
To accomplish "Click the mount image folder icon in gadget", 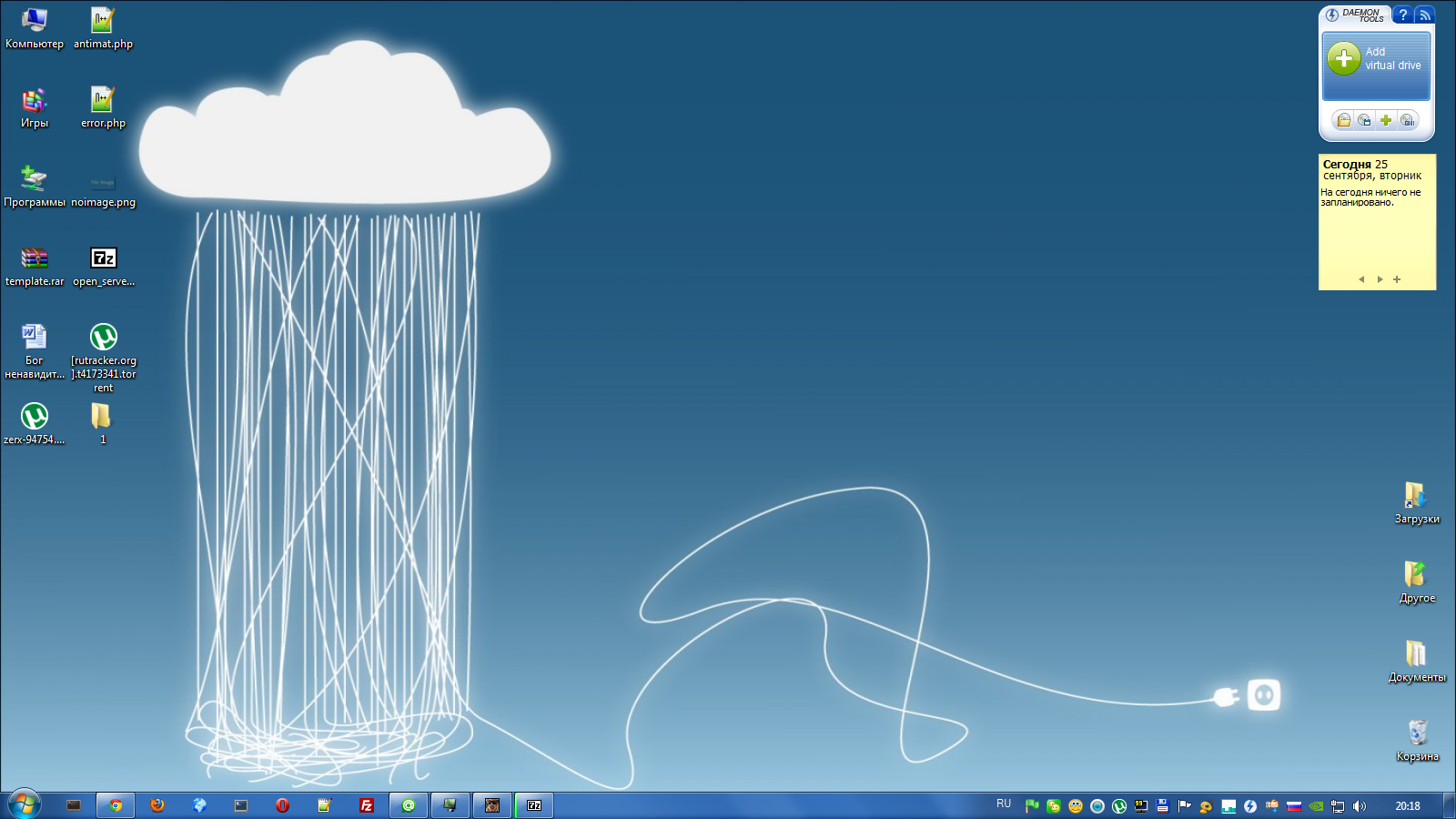I will pos(1343,120).
